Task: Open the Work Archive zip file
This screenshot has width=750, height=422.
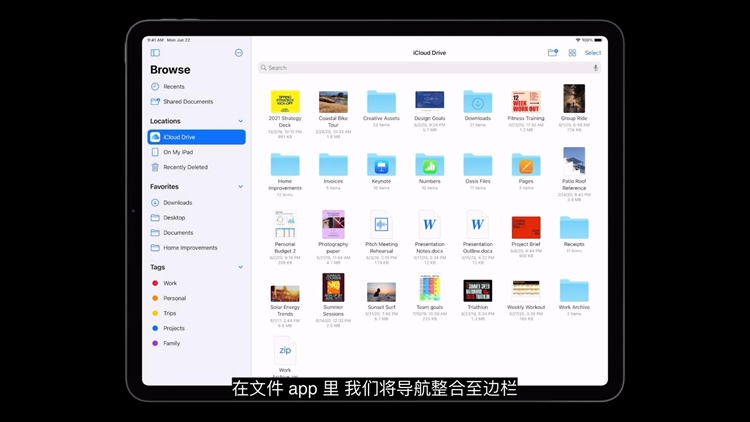Action: (285, 351)
